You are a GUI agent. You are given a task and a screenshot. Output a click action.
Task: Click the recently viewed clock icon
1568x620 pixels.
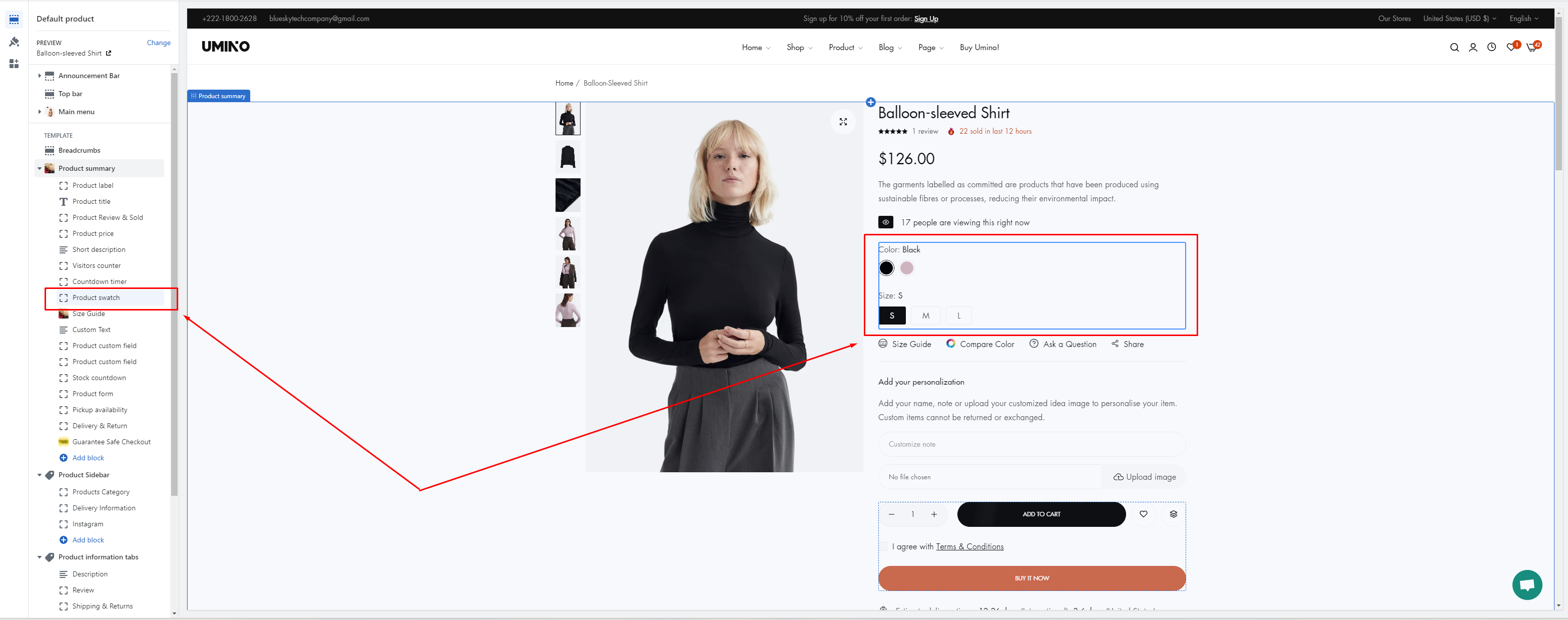point(1491,48)
